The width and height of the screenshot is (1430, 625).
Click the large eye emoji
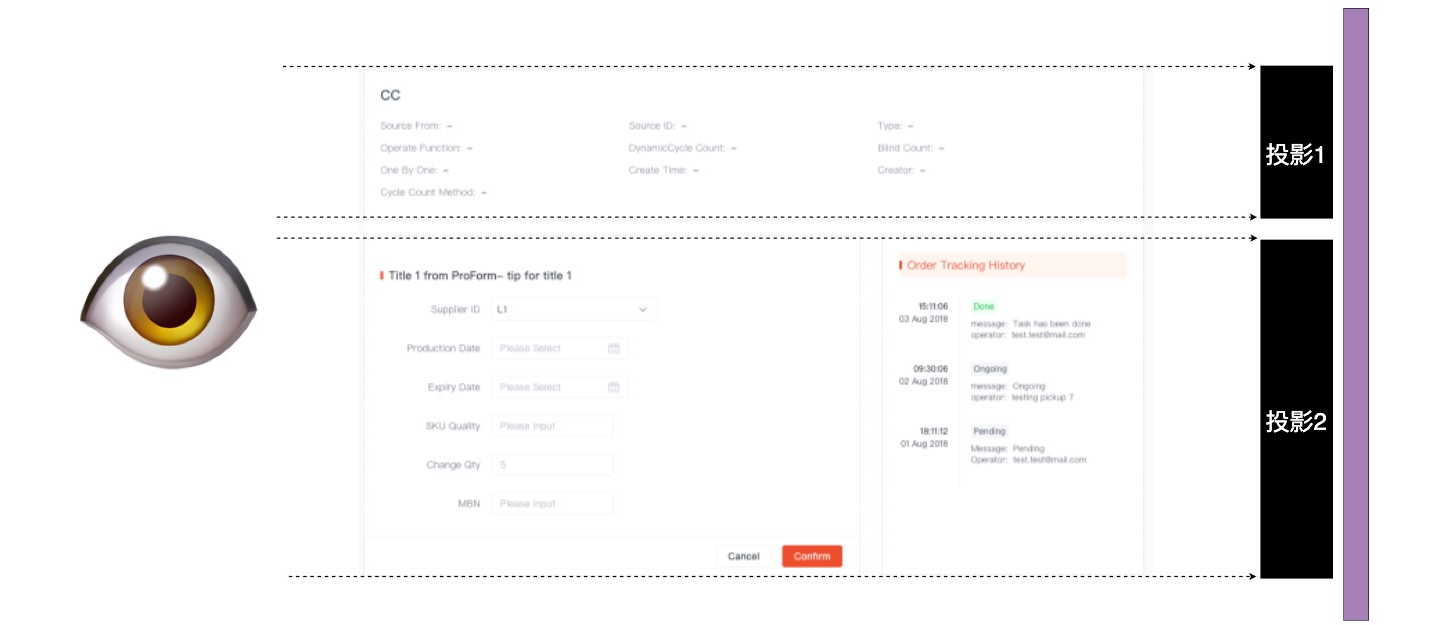(168, 301)
